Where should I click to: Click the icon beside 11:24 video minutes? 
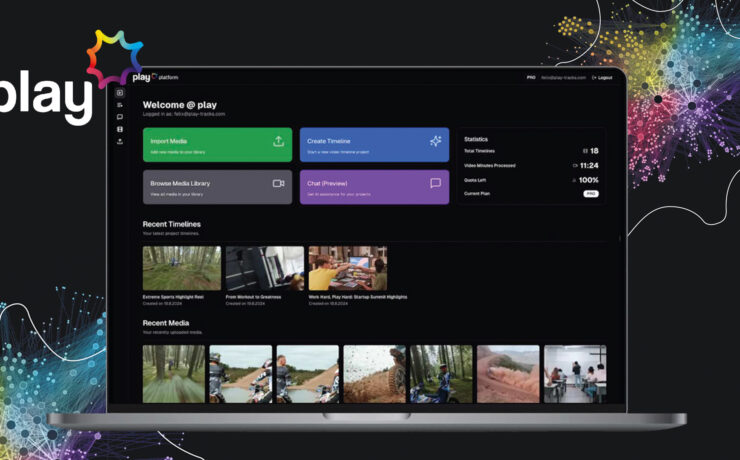coord(575,166)
